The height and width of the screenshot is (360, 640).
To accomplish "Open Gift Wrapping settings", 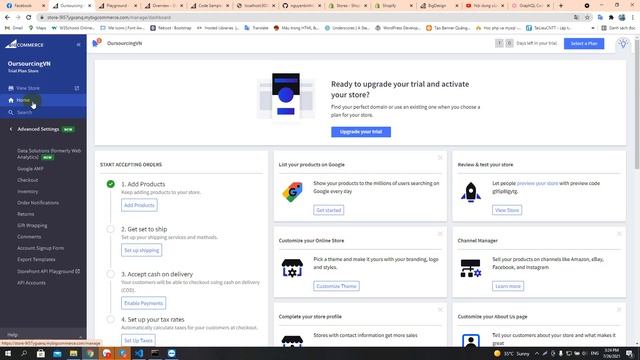I will [x=32, y=225].
